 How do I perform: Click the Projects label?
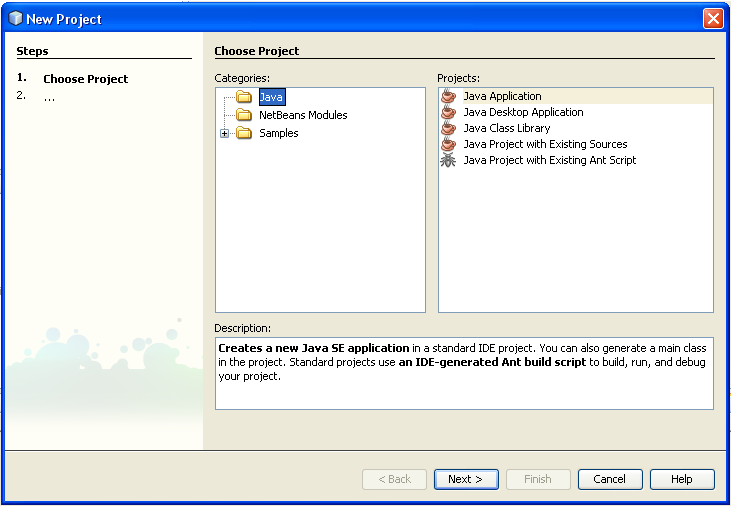(458, 78)
